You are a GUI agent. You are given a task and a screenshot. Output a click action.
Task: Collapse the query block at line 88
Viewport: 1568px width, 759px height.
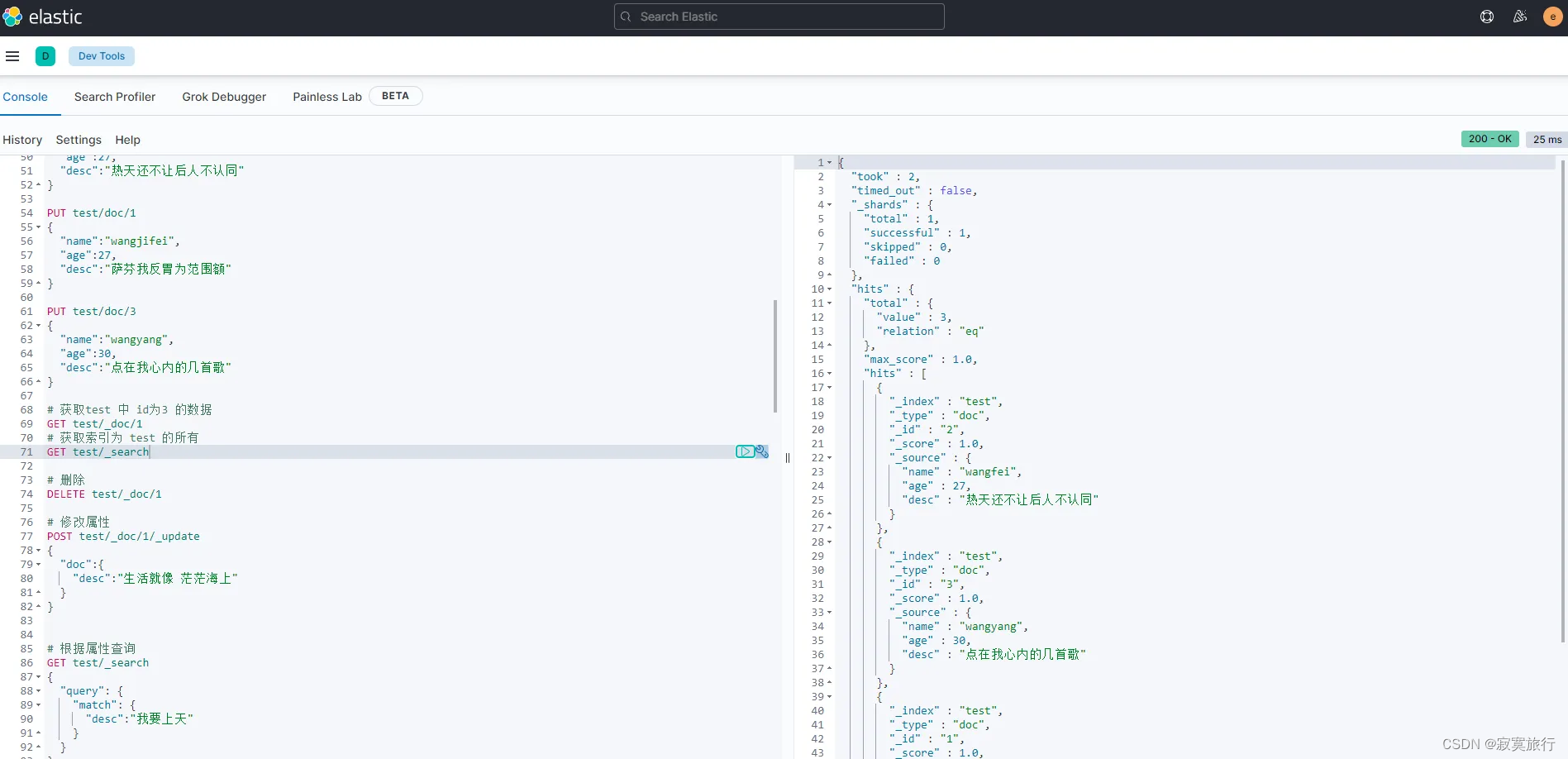(38, 691)
